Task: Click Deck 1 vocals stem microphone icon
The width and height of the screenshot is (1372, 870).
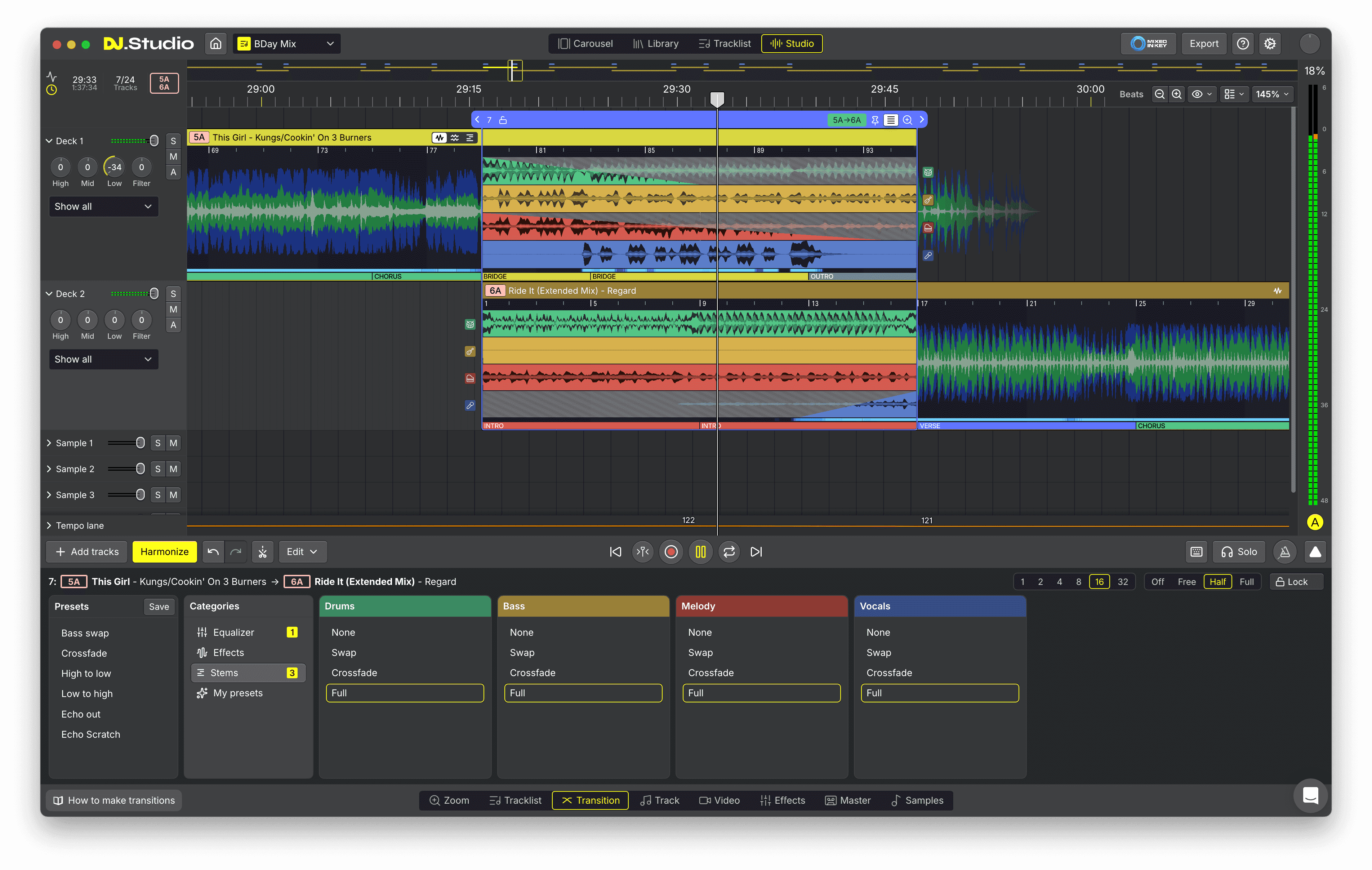Action: click(928, 256)
